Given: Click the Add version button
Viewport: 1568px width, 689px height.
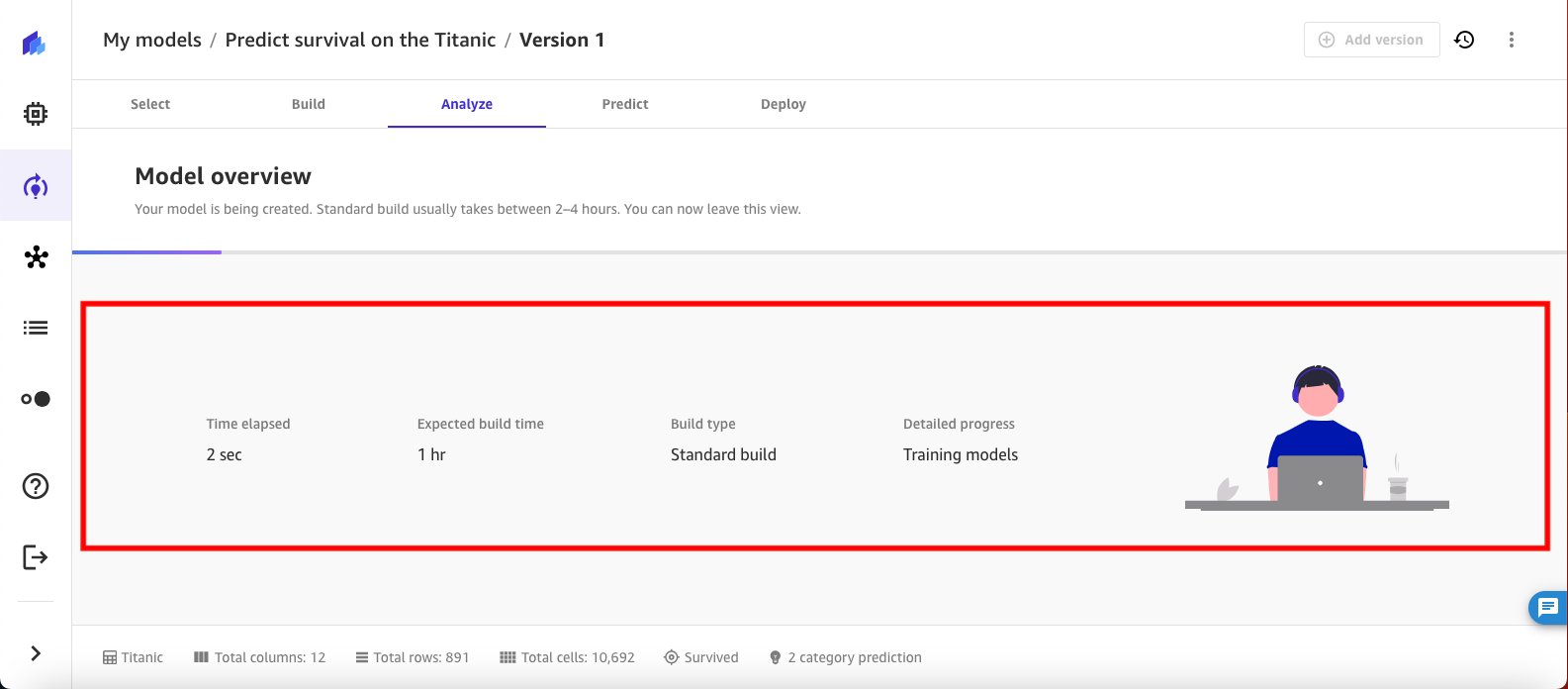Looking at the screenshot, I should click(1371, 40).
